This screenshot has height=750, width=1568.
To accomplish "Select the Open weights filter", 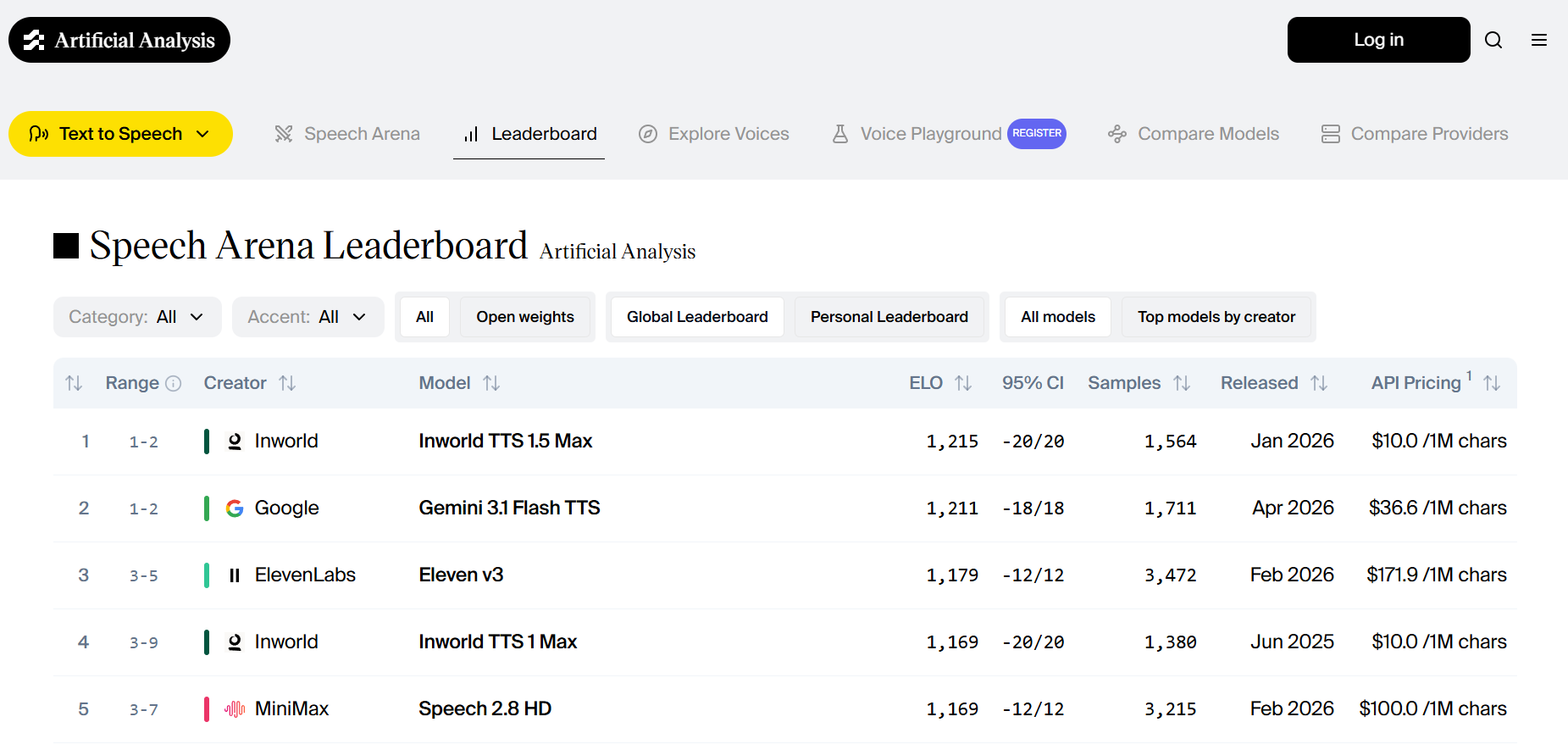I will (524, 317).
